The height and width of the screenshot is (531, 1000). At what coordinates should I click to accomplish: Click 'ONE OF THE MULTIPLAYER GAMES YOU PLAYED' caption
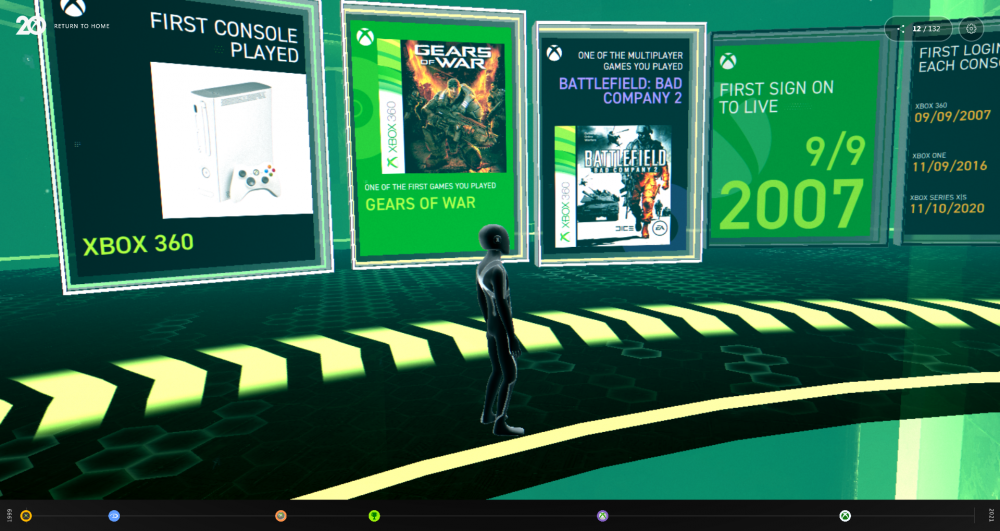point(631,61)
